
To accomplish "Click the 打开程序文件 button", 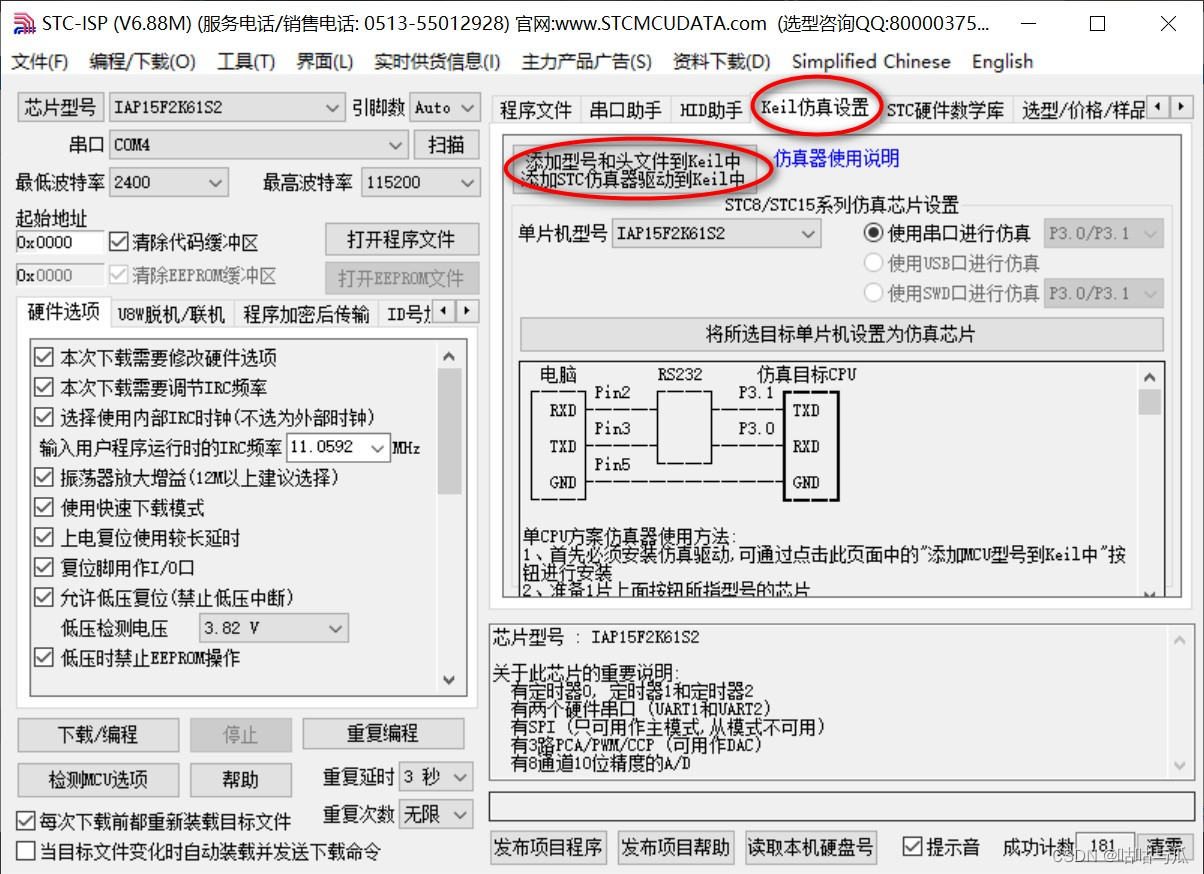I will (x=401, y=240).
